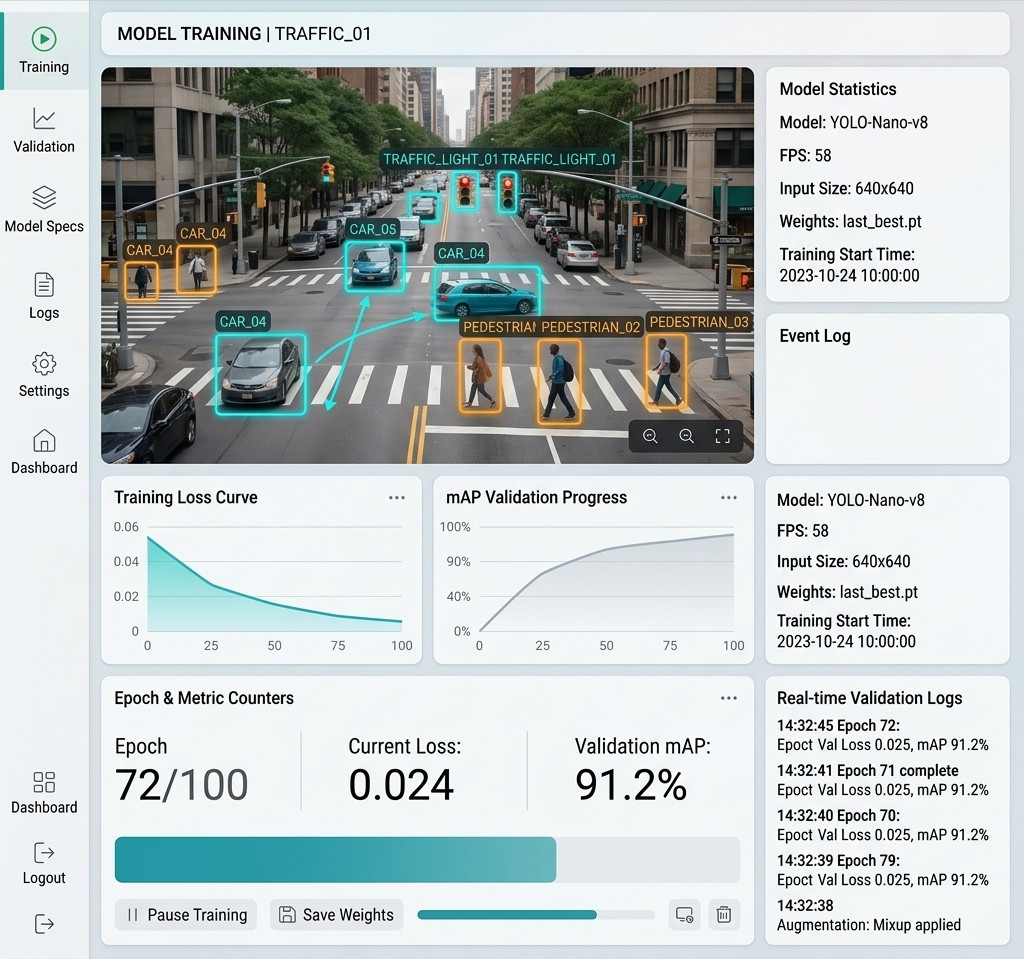Expand detection preview to fullscreen
Image resolution: width=1024 pixels, height=959 pixels.
click(x=722, y=436)
